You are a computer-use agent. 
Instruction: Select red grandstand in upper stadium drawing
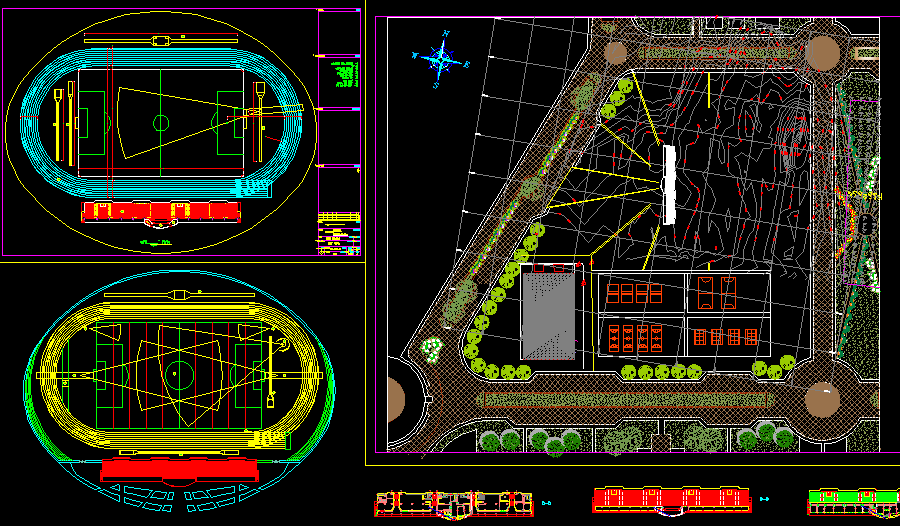pos(161,211)
